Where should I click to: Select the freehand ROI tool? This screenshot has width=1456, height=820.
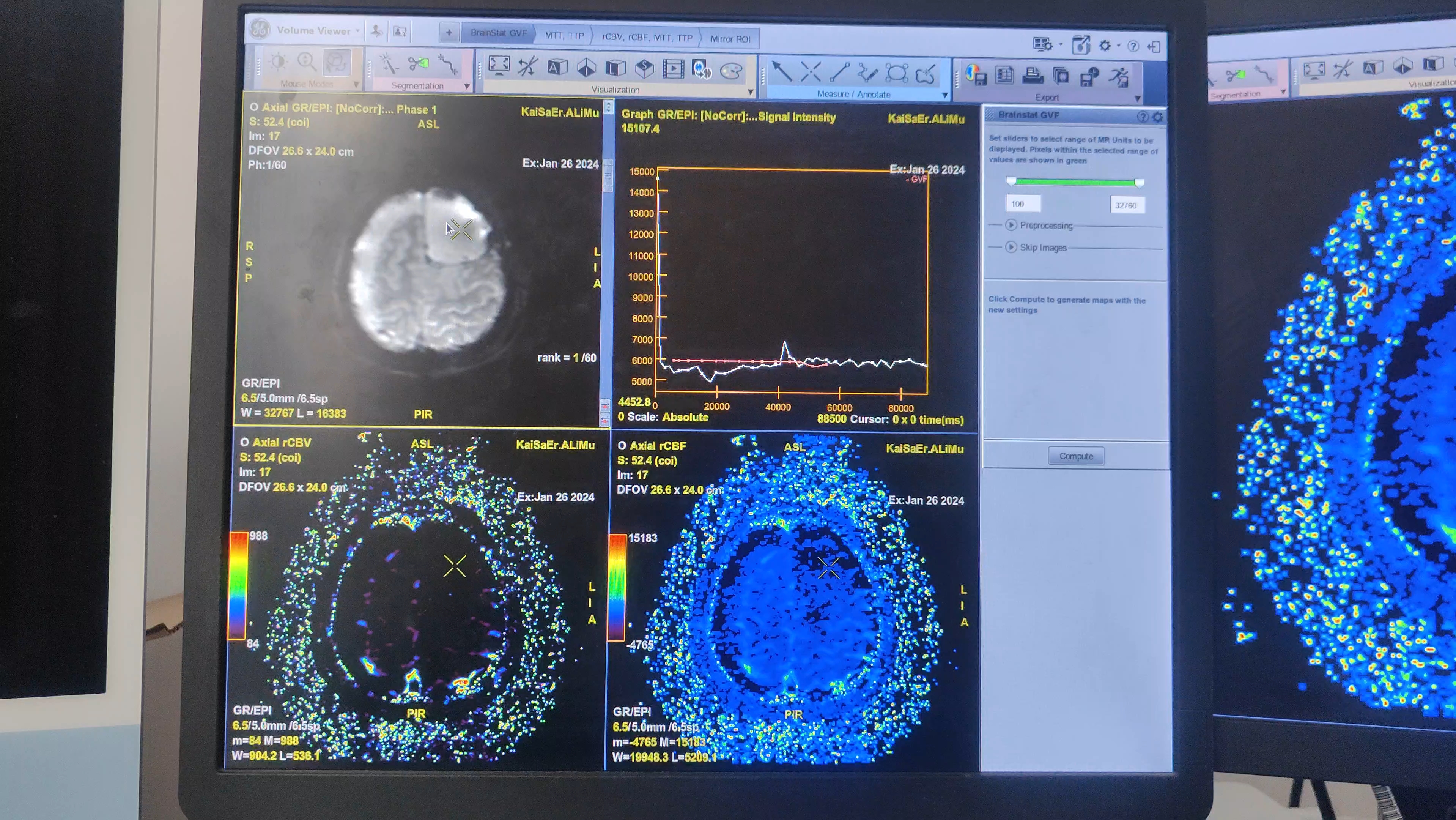click(x=925, y=74)
